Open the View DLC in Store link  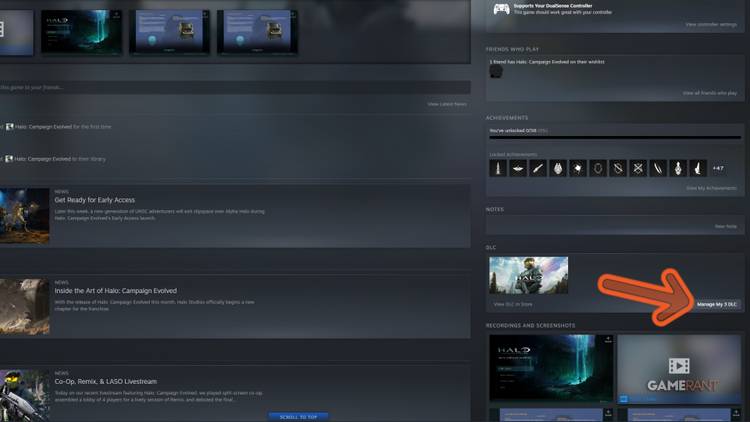(513, 304)
